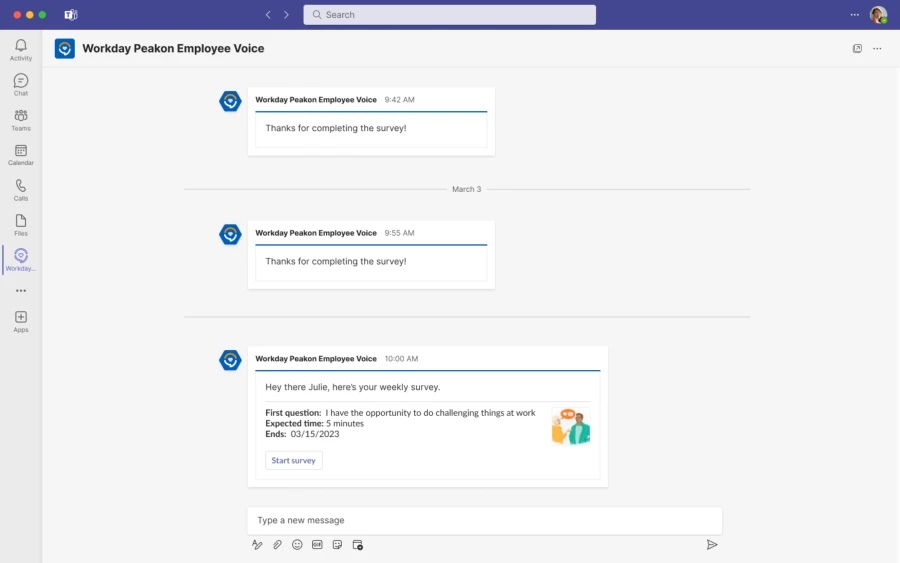900x563 pixels.
Task: Click the Microsoft Teams logo in title bar
Action: tap(71, 15)
